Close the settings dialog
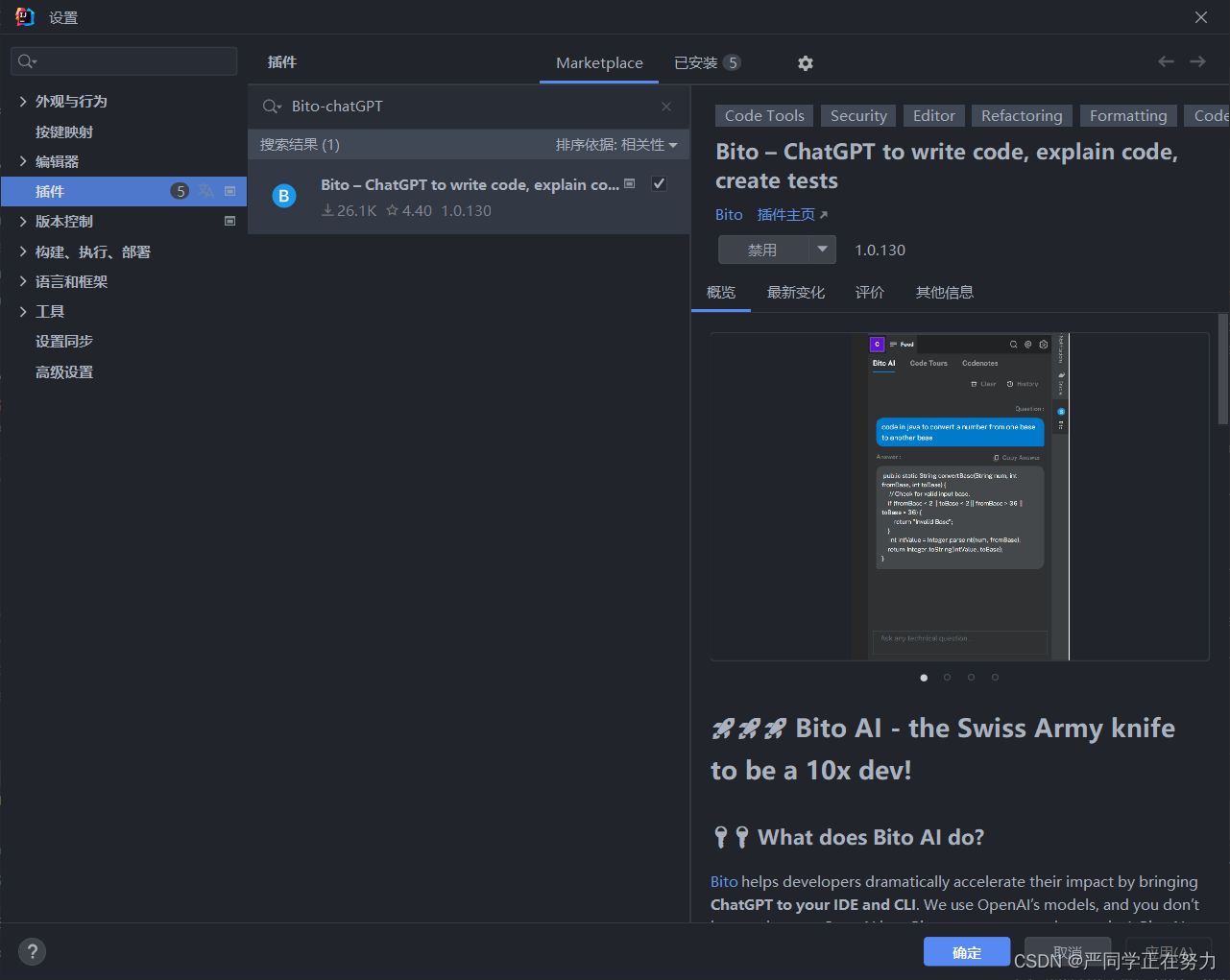This screenshot has width=1230, height=980. click(x=1201, y=17)
